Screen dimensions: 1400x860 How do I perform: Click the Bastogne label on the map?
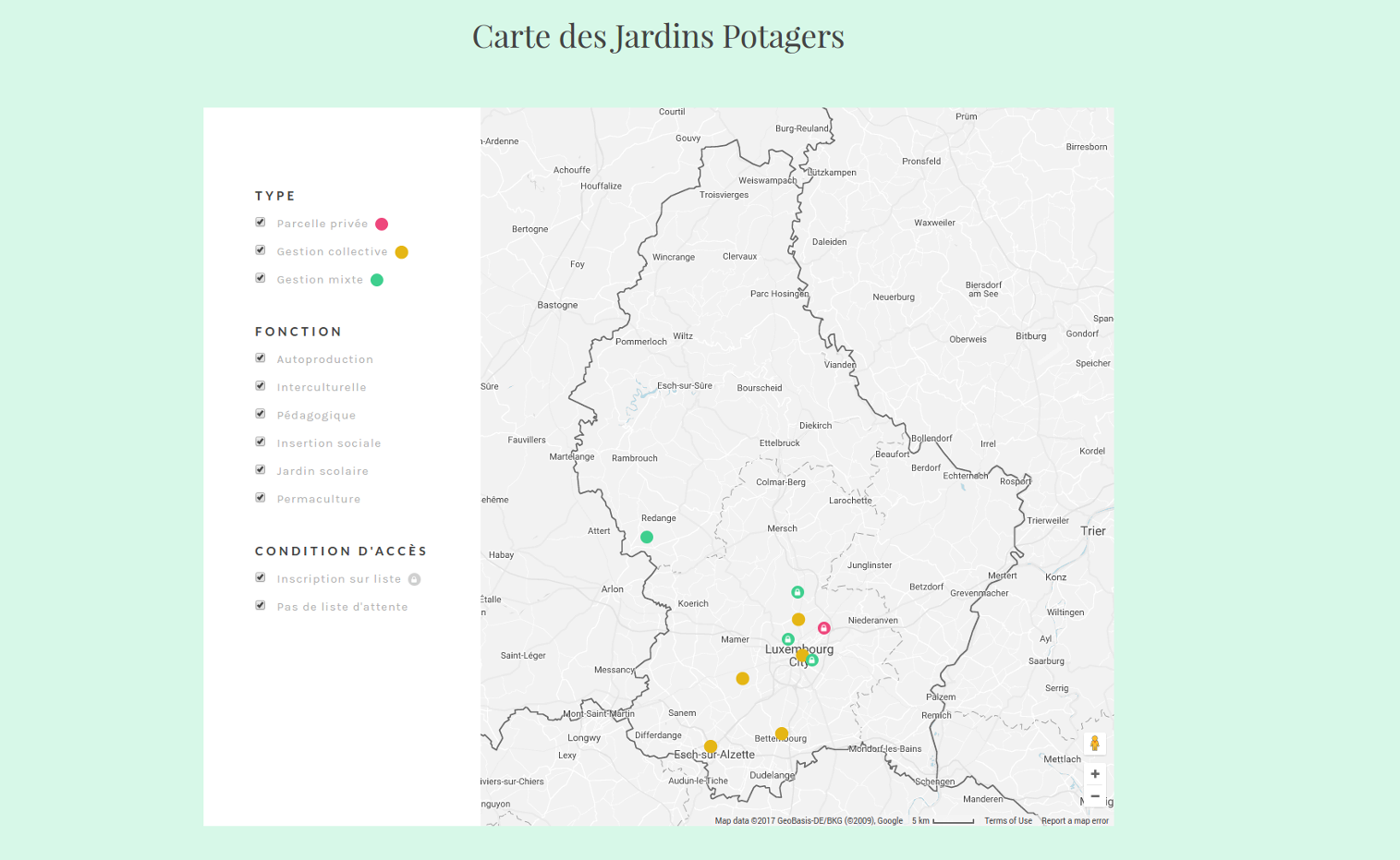pos(557,305)
